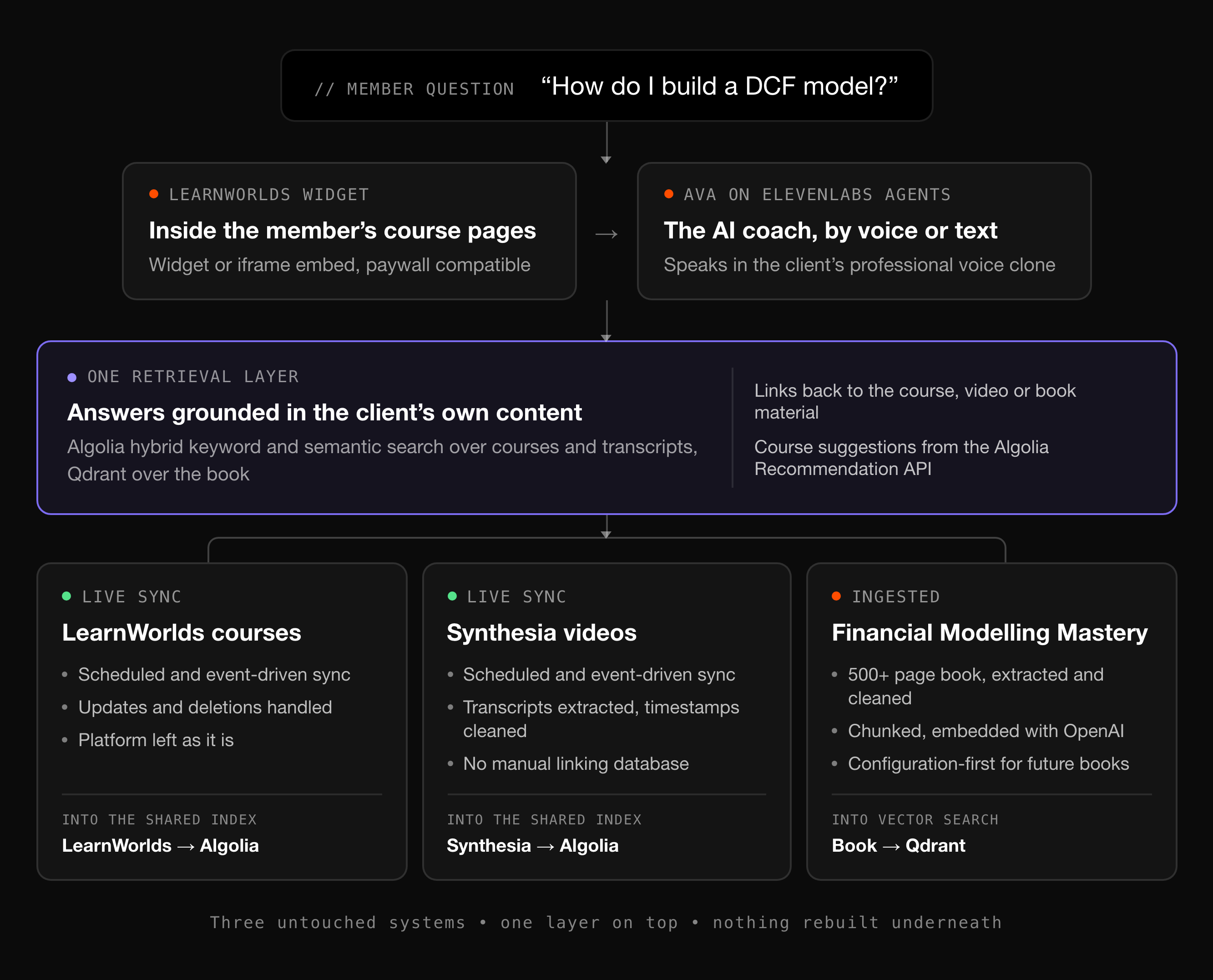Click the orange dot beside INGESTED
1213x980 pixels.
point(837,596)
